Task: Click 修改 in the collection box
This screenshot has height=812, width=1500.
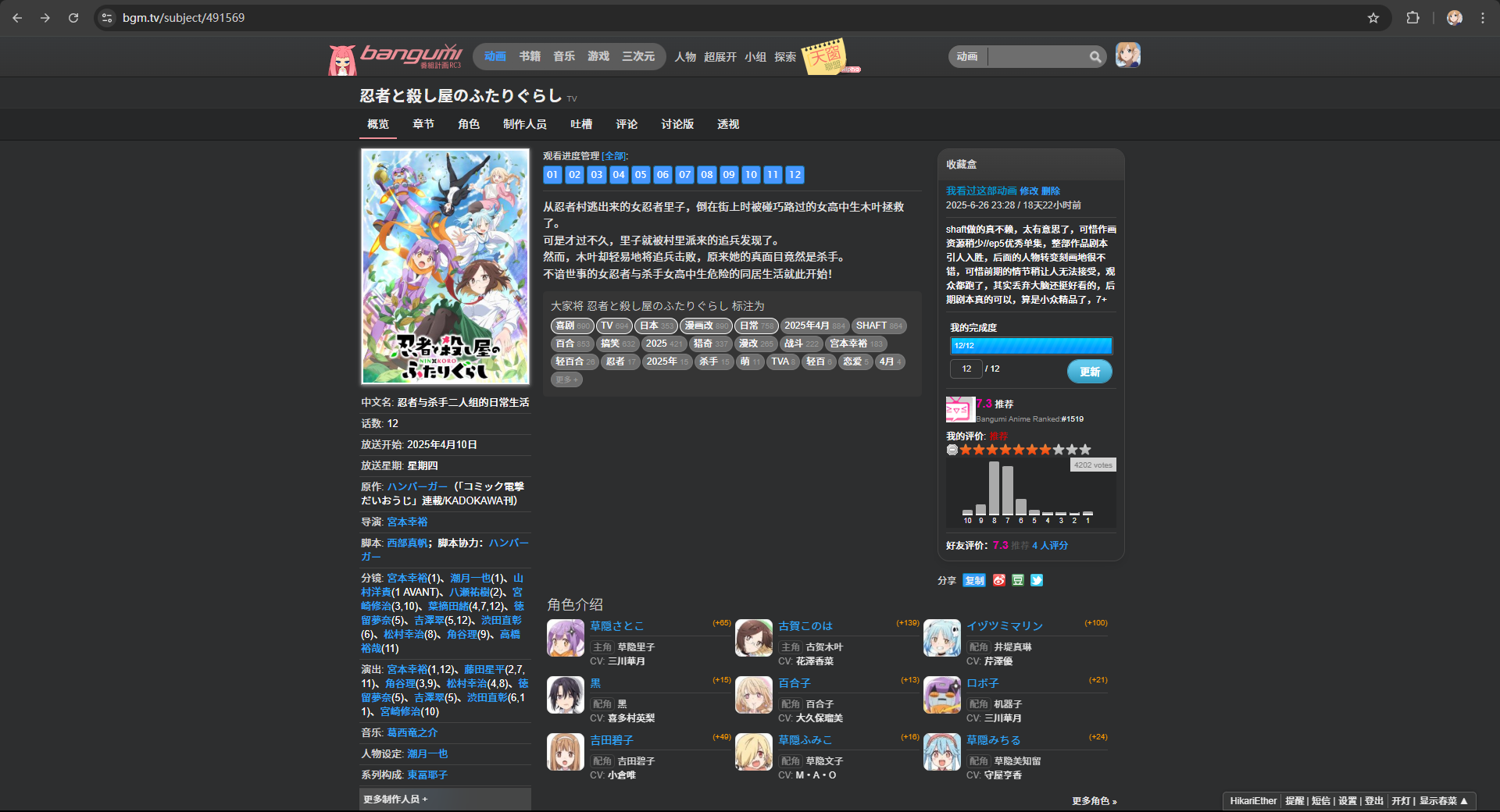Action: coord(1029,191)
